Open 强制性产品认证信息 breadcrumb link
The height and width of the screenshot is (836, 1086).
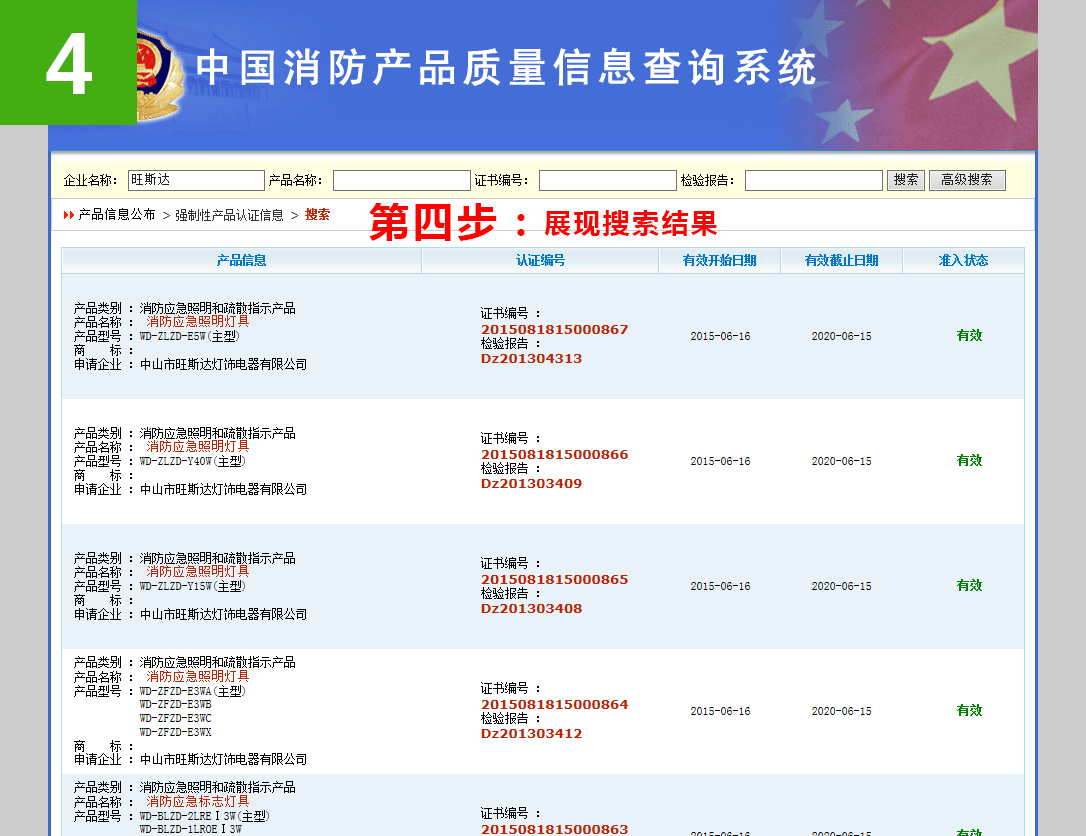229,215
